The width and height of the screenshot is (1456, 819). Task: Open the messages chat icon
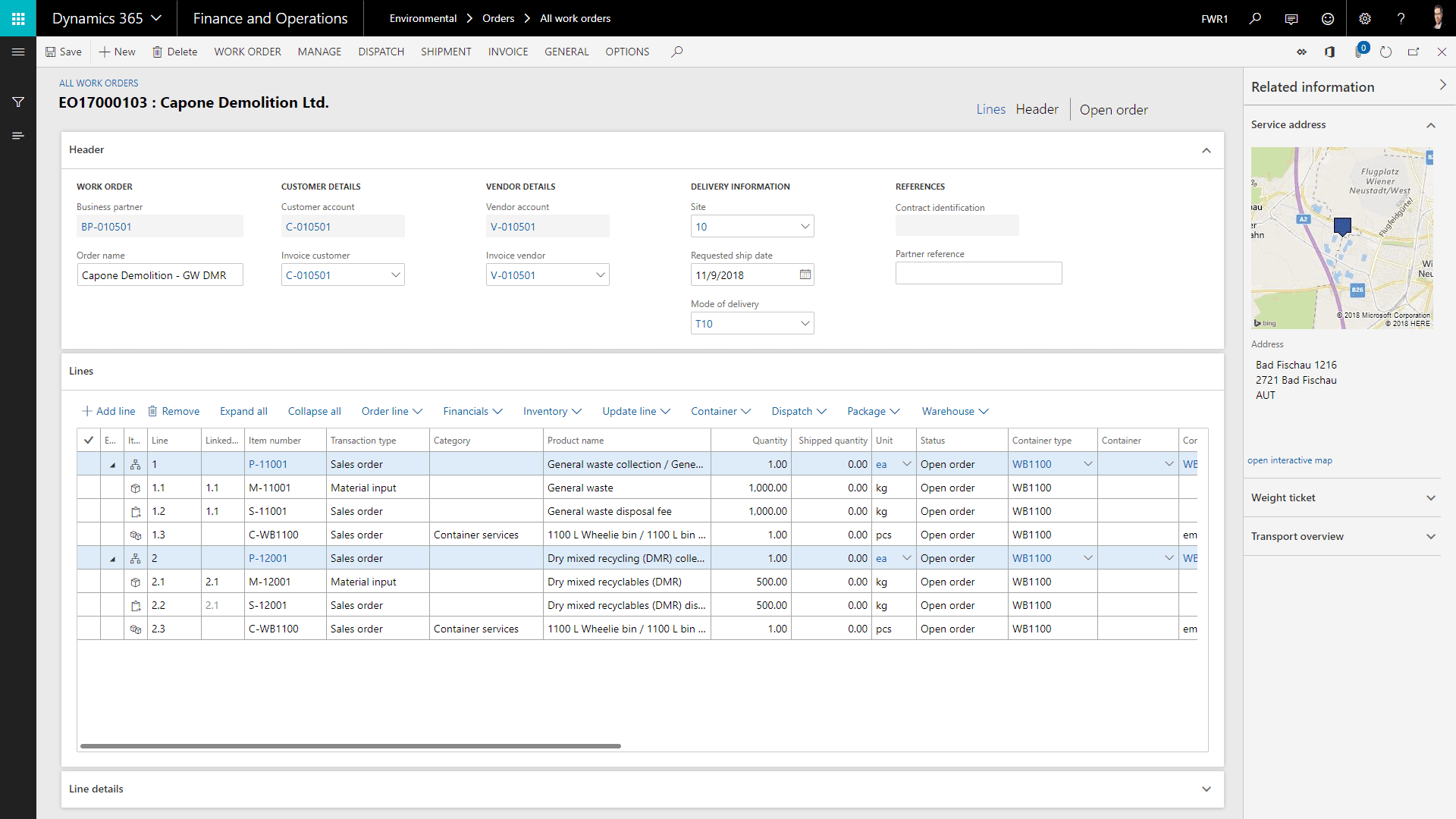(1291, 18)
